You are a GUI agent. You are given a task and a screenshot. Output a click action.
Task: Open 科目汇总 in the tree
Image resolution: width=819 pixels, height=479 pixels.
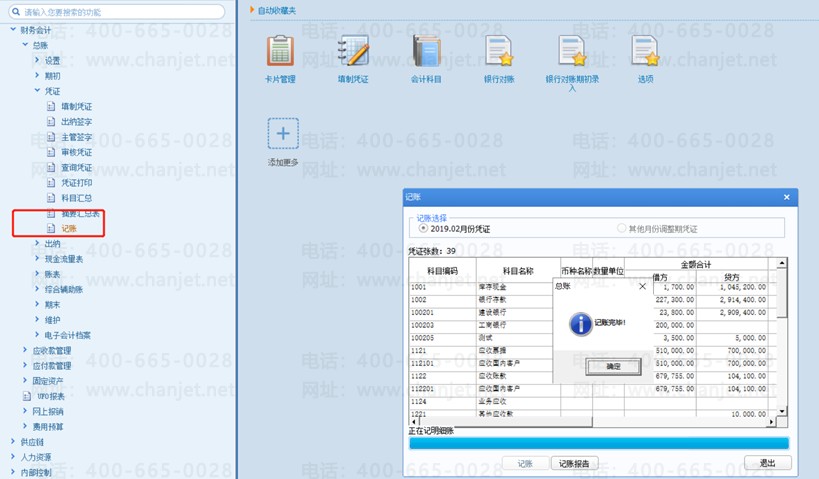coord(76,198)
